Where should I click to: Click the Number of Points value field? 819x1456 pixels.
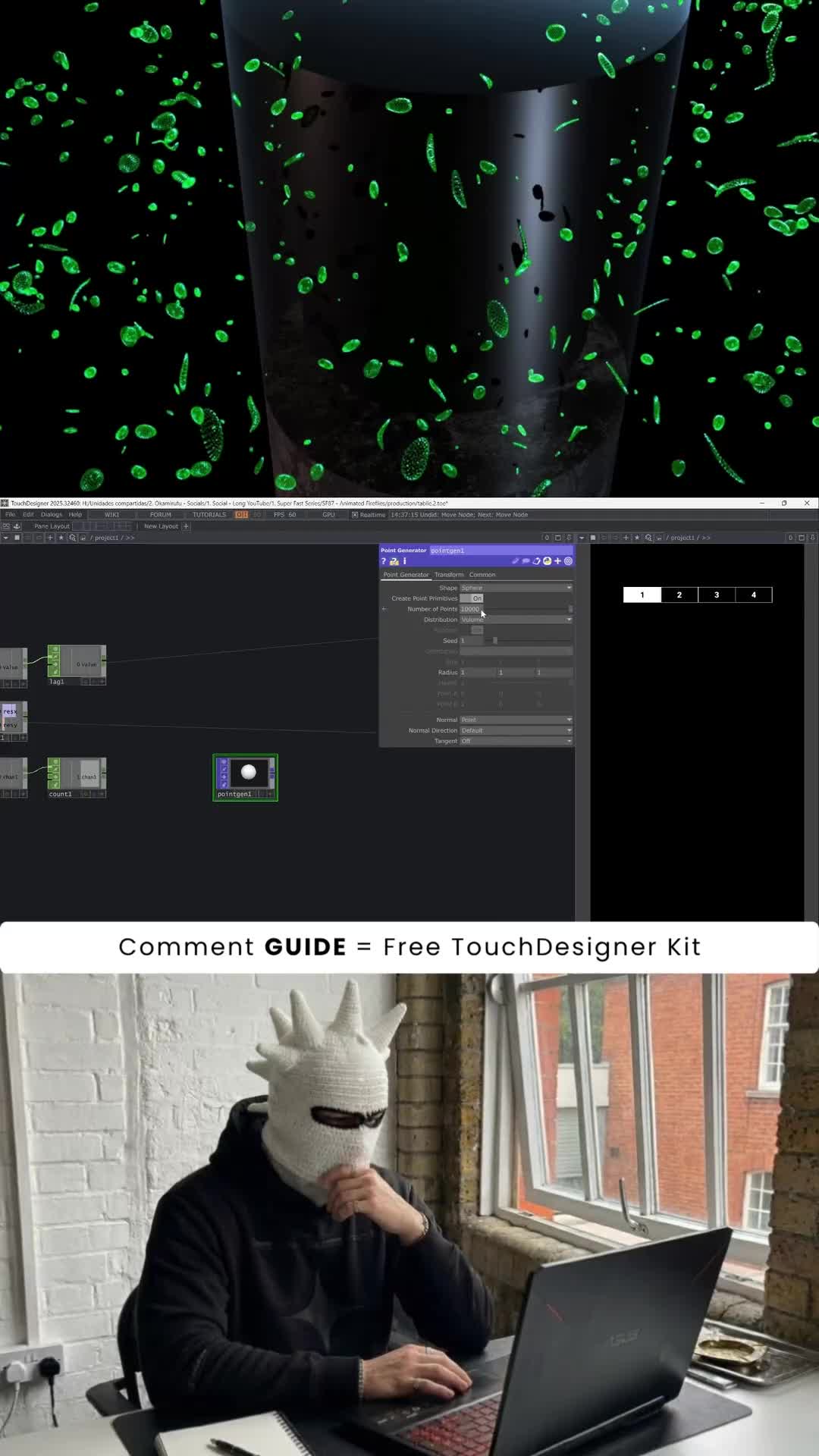(x=471, y=609)
